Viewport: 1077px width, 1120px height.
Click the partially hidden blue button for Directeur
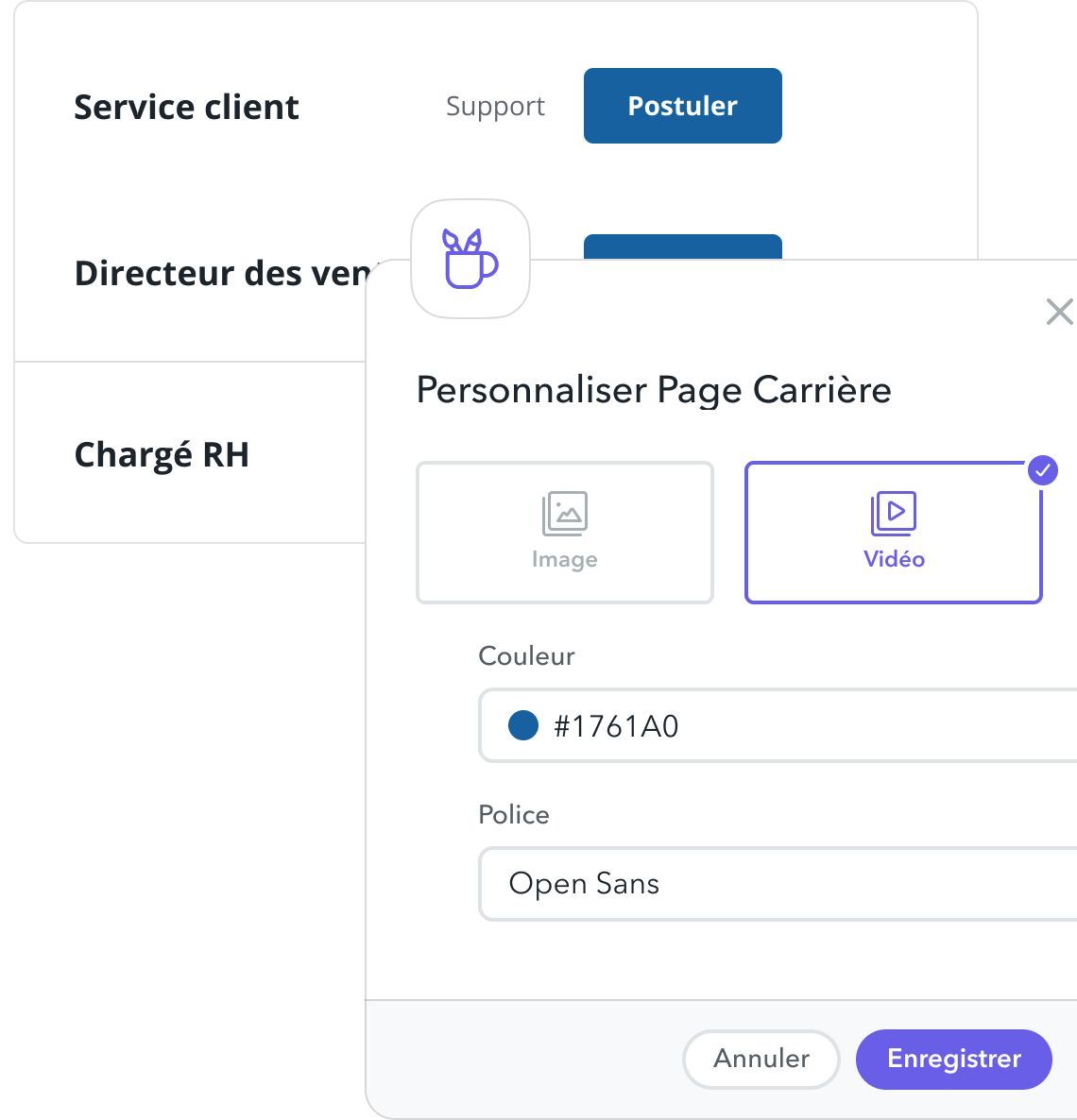pos(682,247)
